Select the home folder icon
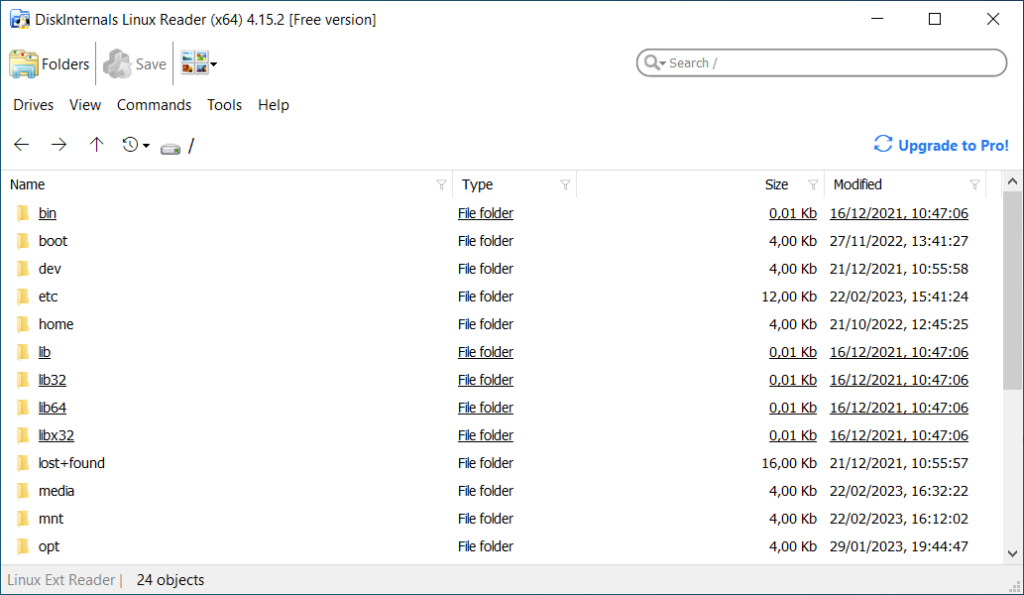 tap(23, 324)
